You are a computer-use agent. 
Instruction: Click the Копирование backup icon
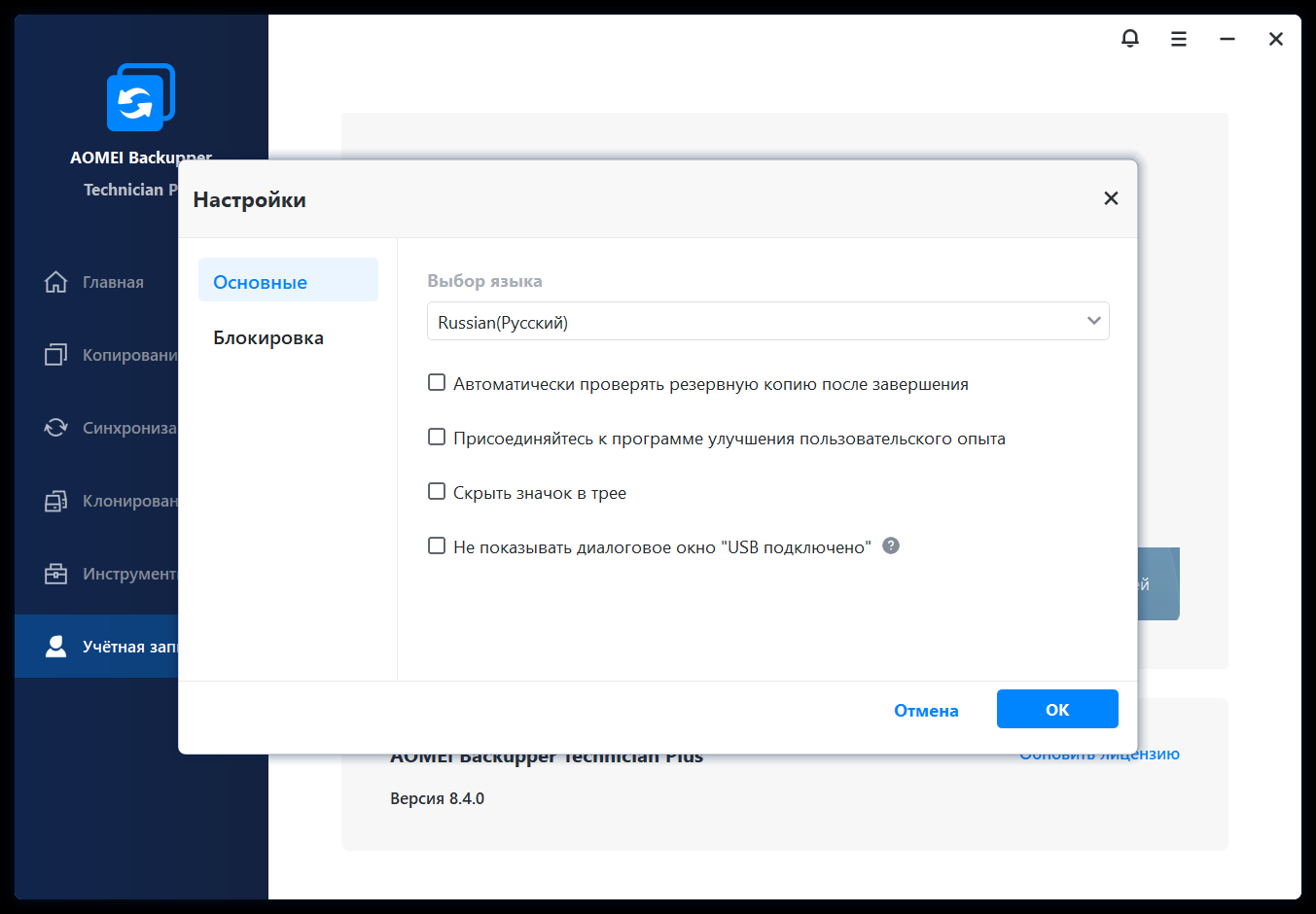pos(55,355)
